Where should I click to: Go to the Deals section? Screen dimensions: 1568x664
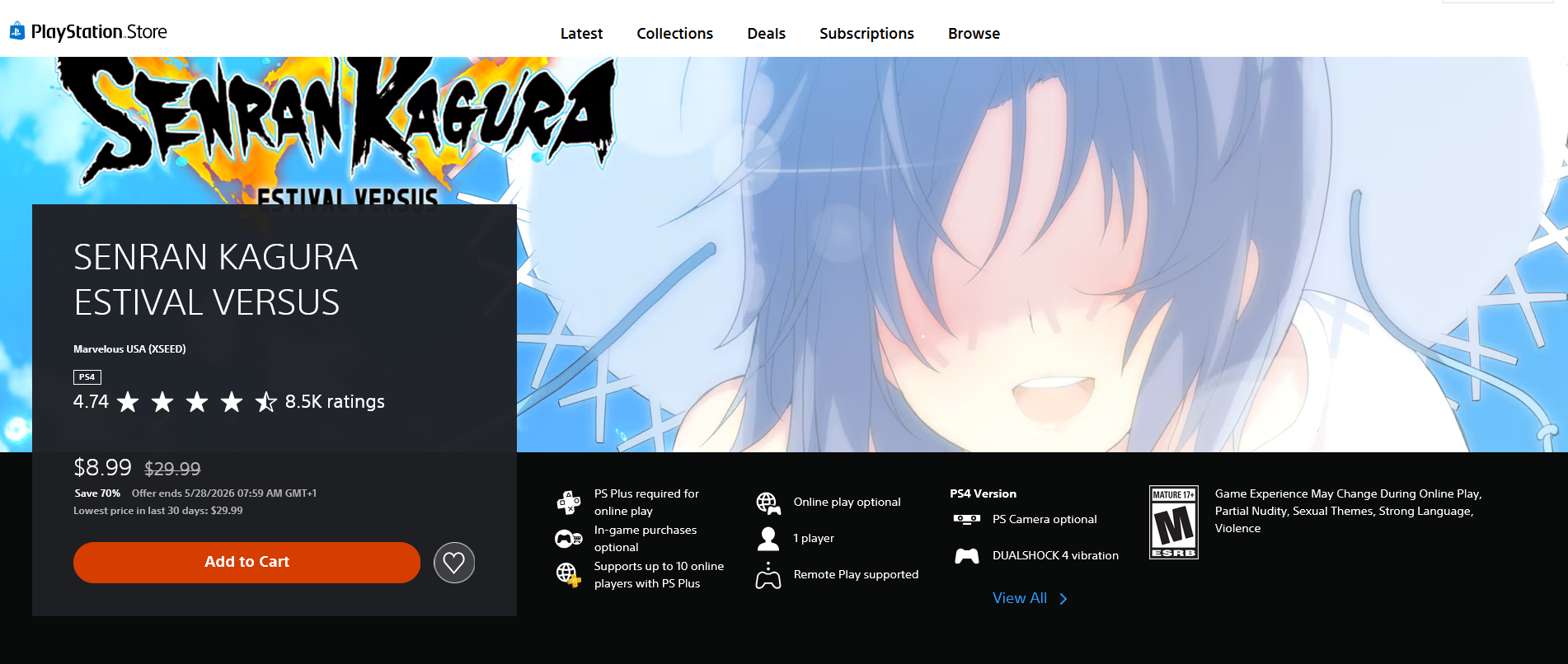click(766, 34)
